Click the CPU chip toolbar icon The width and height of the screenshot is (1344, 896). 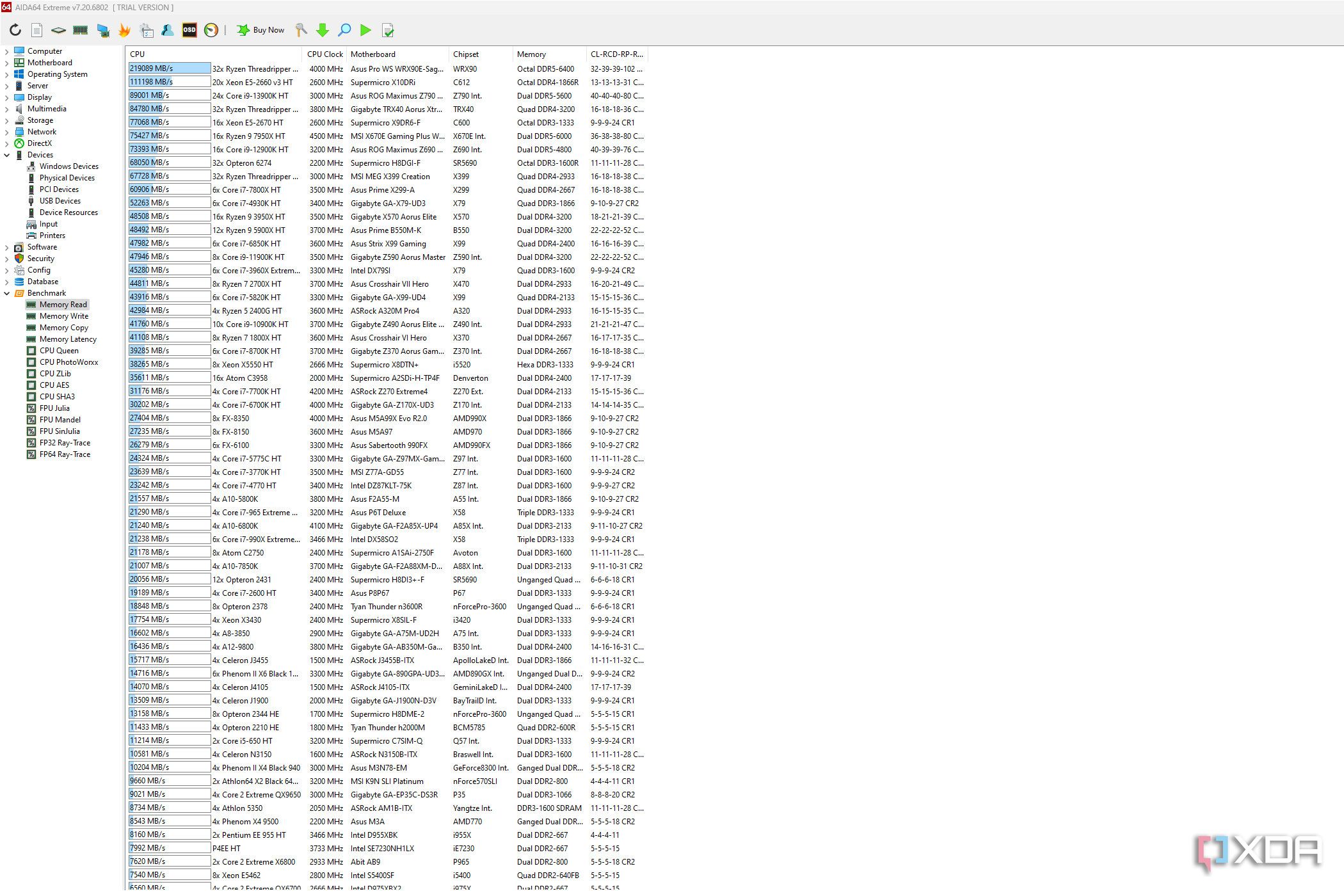coord(58,30)
